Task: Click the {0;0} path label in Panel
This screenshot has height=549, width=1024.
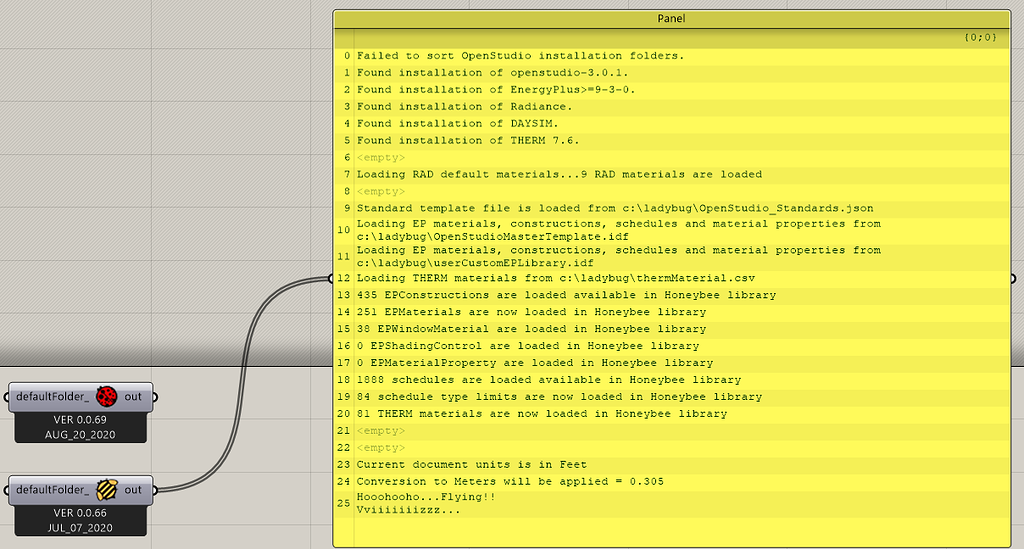Action: [980, 38]
